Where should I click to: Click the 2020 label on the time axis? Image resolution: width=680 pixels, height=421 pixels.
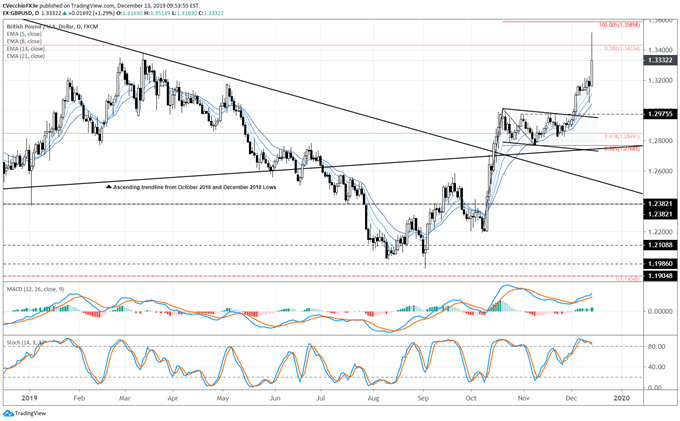(x=622, y=398)
